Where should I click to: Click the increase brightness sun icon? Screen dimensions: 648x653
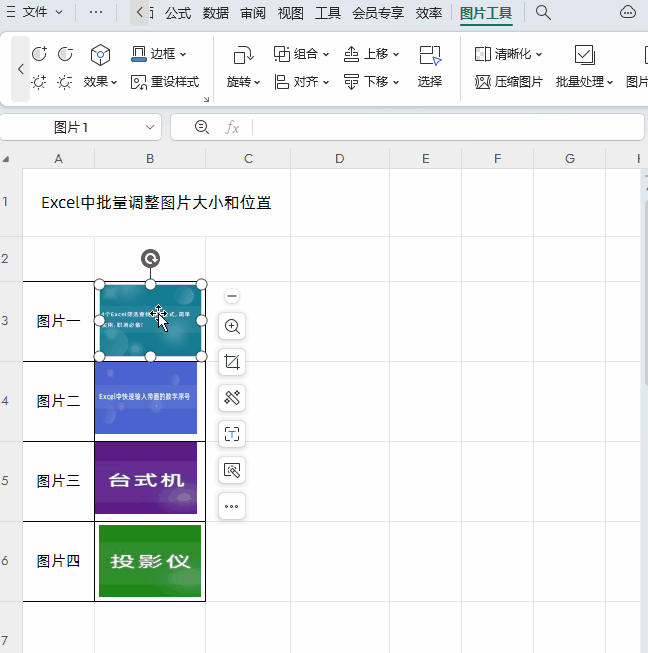[39, 82]
